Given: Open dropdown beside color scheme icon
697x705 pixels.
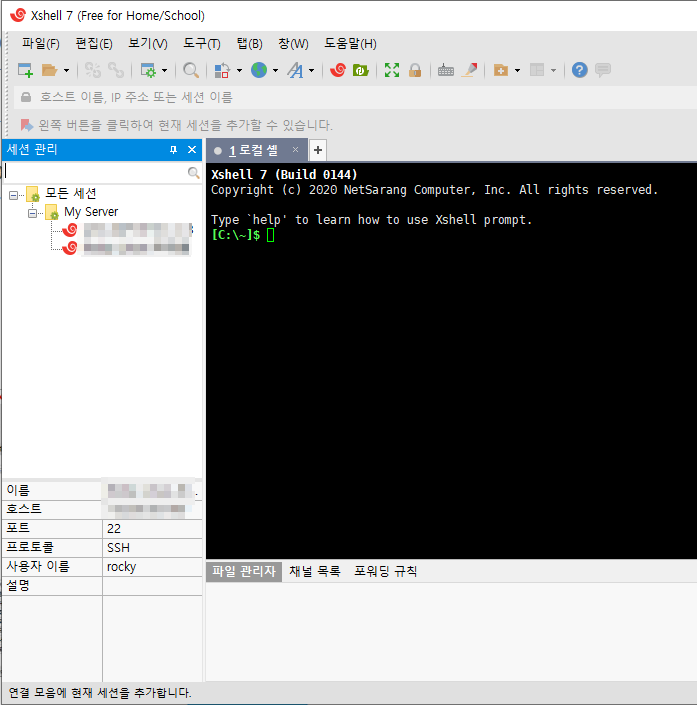Looking at the screenshot, I should tap(239, 71).
